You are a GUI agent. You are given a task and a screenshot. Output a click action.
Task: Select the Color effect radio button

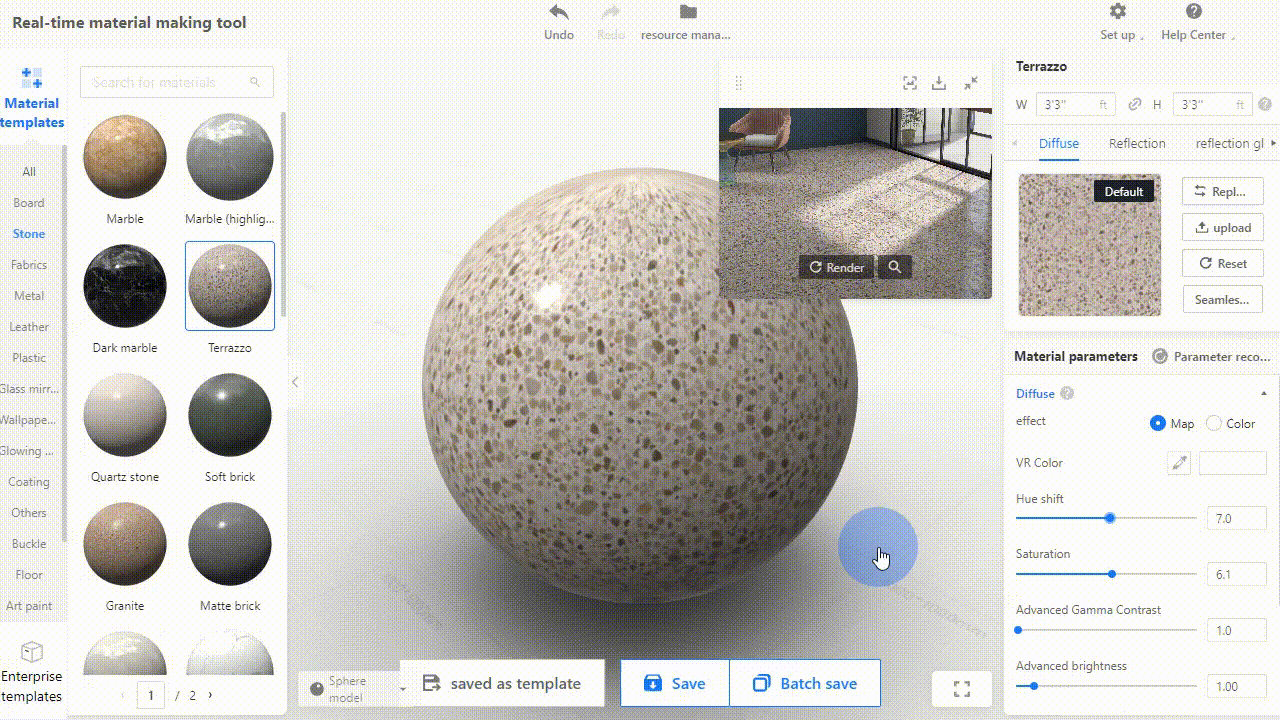[1214, 423]
